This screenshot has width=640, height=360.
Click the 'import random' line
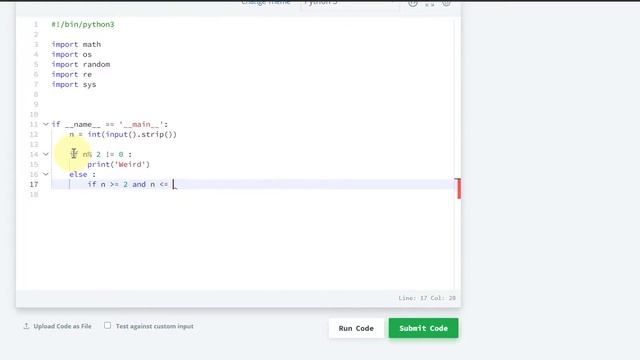(x=81, y=64)
